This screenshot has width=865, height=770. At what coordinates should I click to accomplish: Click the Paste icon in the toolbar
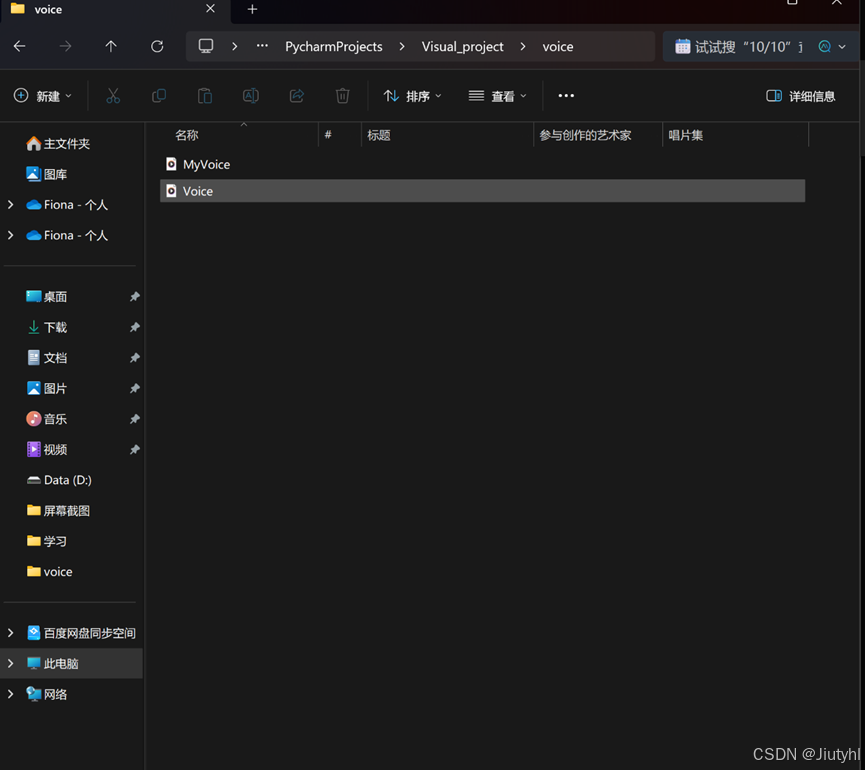pos(204,95)
